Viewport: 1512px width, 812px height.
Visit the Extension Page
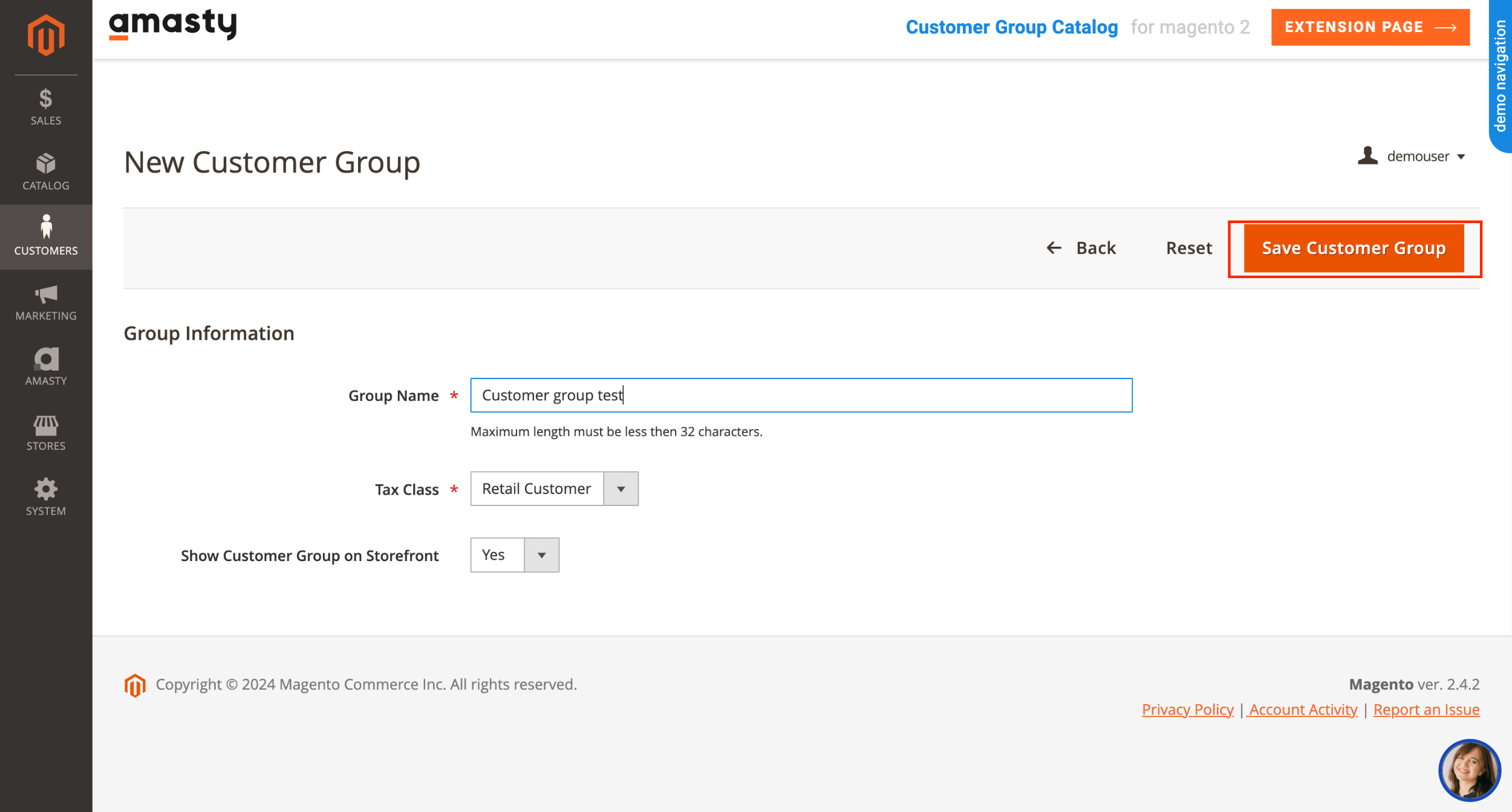(x=1370, y=27)
